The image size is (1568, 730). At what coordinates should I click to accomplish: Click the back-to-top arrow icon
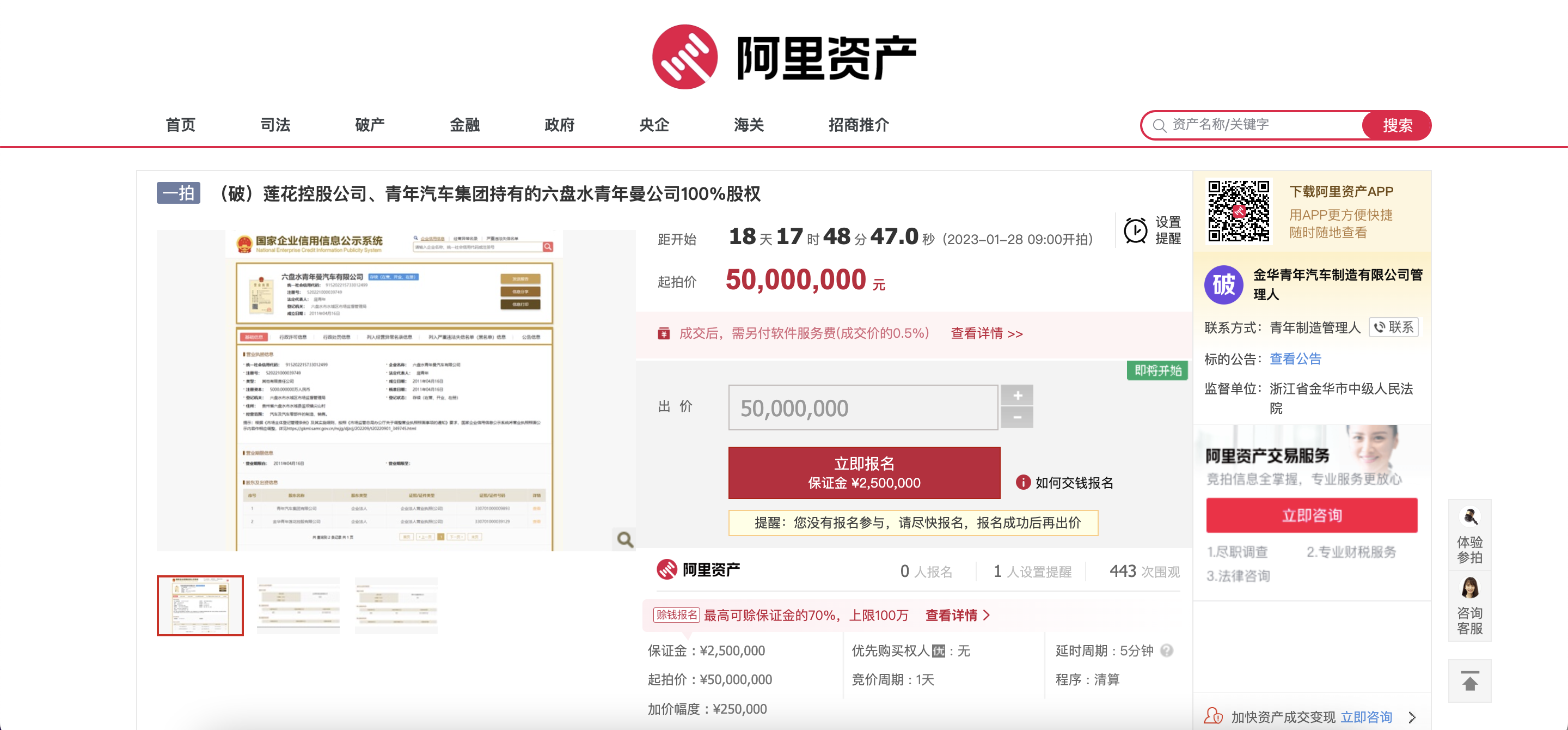[x=1470, y=680]
